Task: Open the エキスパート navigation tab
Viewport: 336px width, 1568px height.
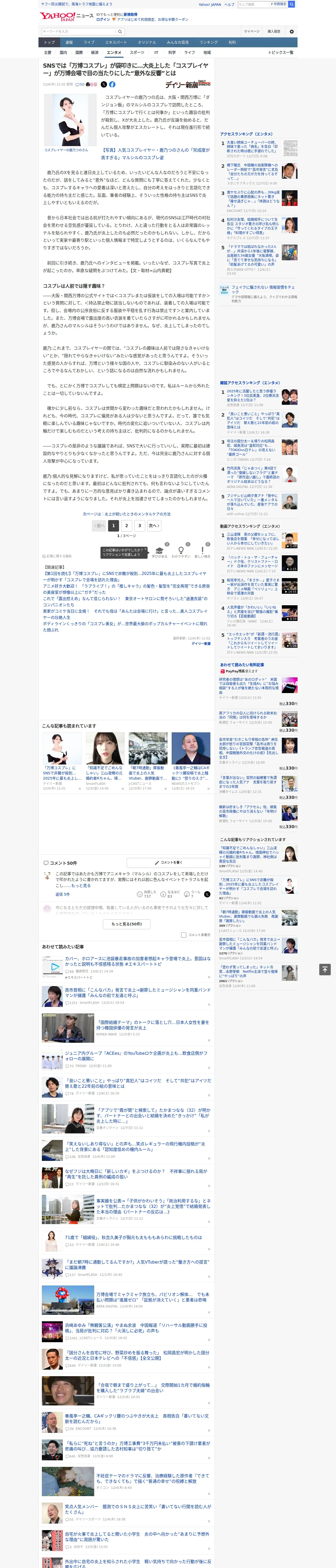Action: [x=116, y=43]
